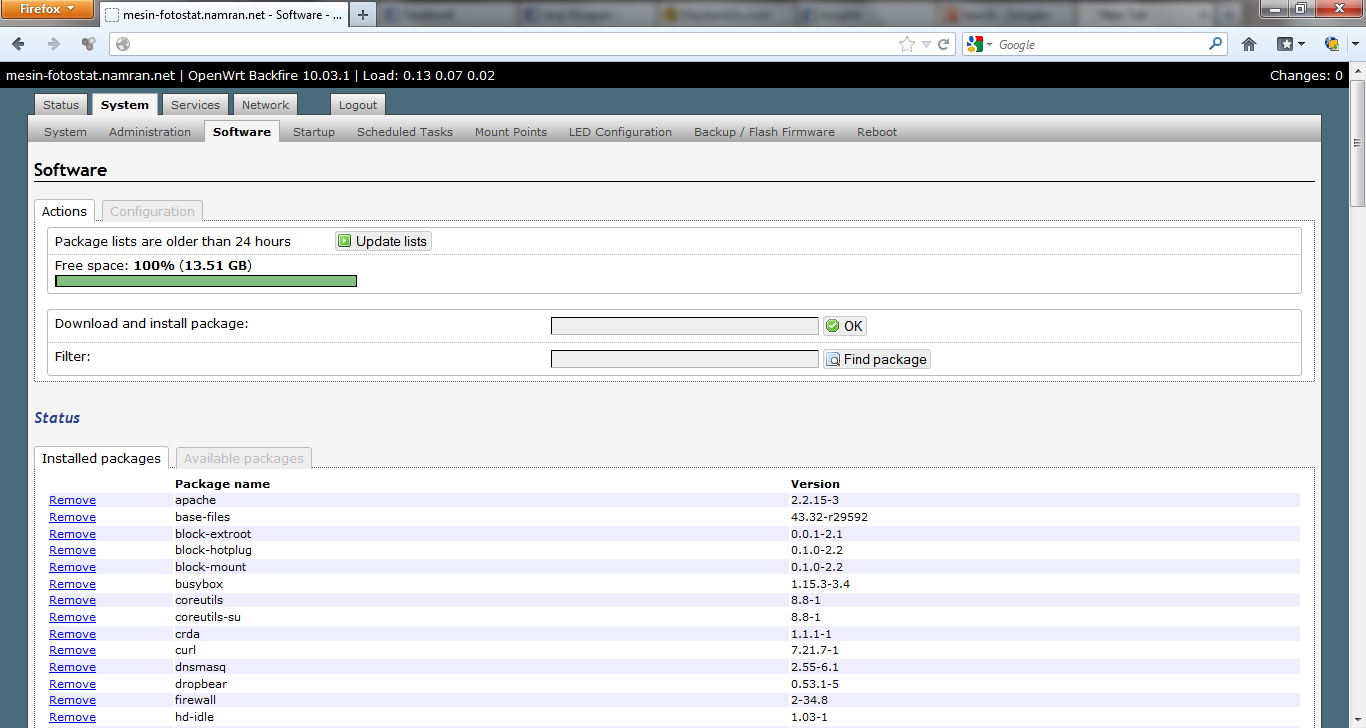The image size is (1366, 728).
Task: Click the Download and install package field
Action: [x=684, y=326]
